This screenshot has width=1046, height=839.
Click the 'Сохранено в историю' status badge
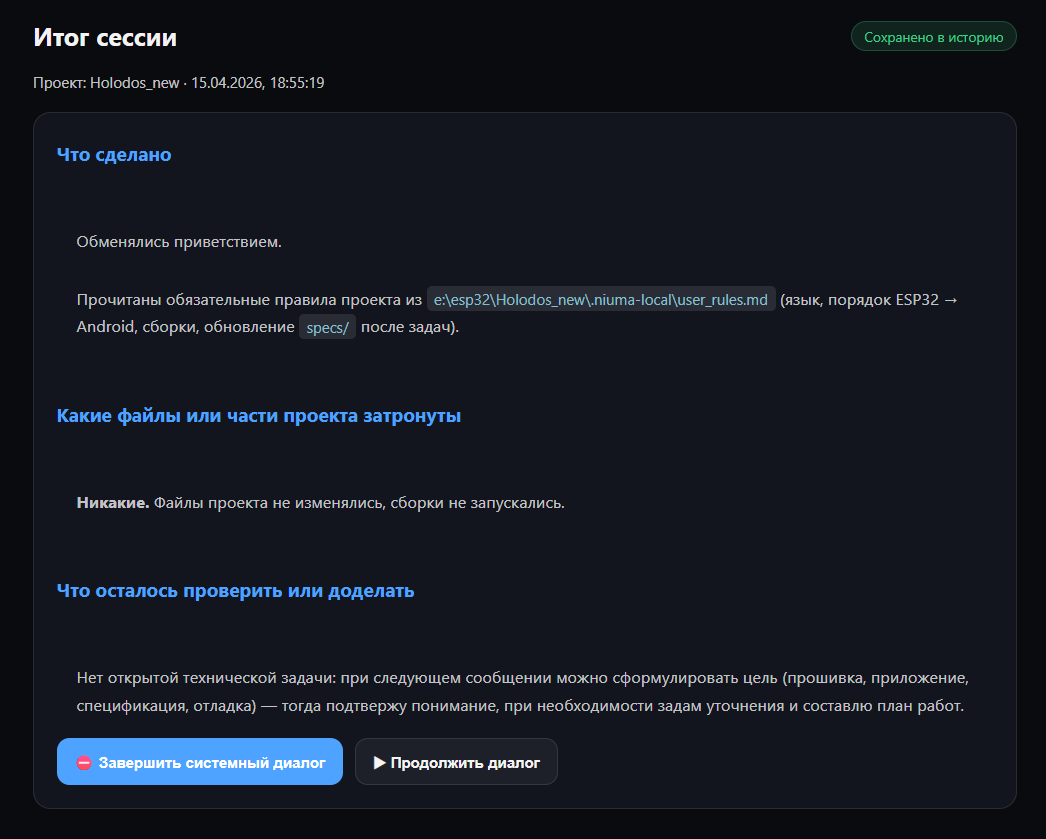pos(933,36)
